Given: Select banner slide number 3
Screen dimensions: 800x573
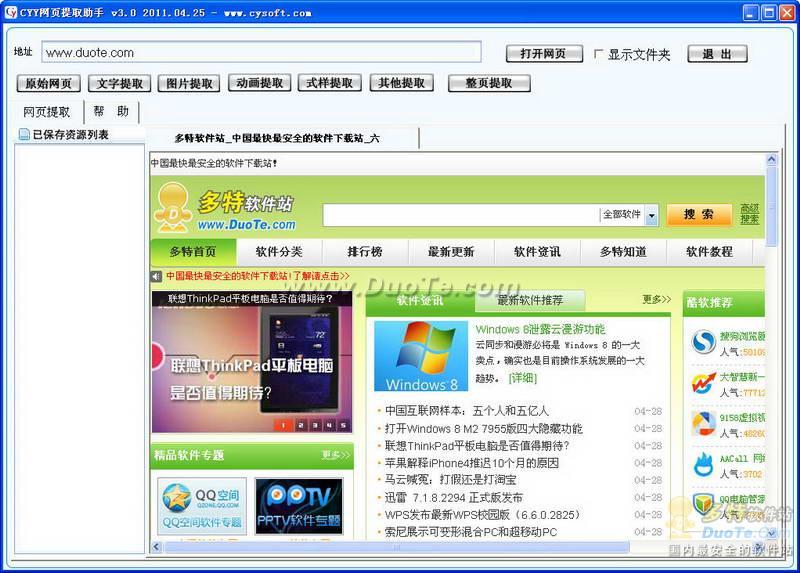Looking at the screenshot, I should (315, 425).
